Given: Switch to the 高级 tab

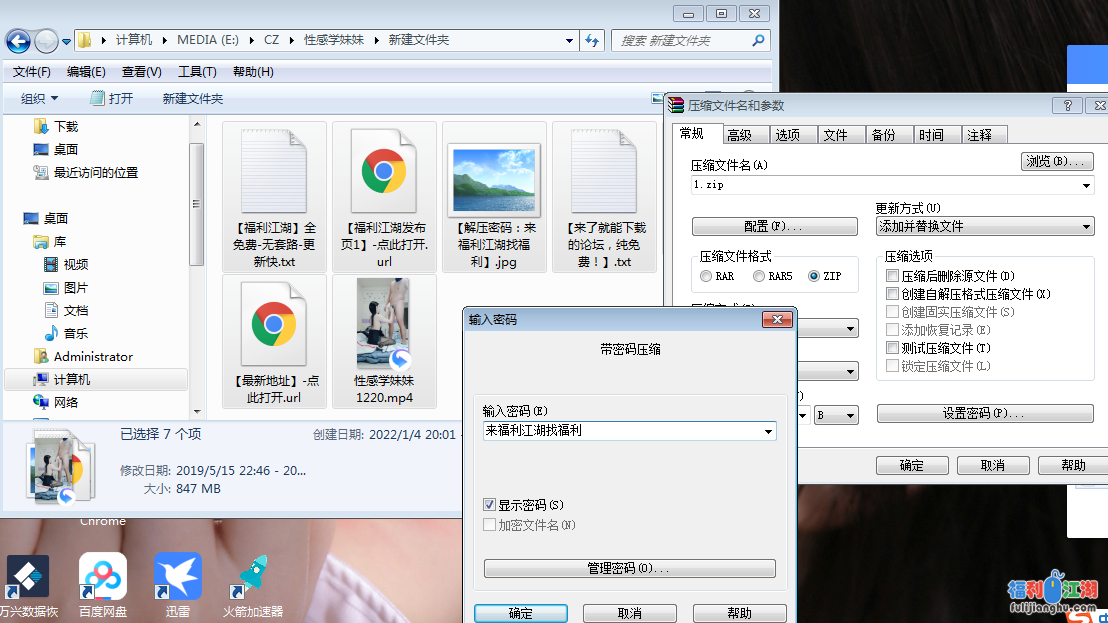Looking at the screenshot, I should [x=740, y=135].
